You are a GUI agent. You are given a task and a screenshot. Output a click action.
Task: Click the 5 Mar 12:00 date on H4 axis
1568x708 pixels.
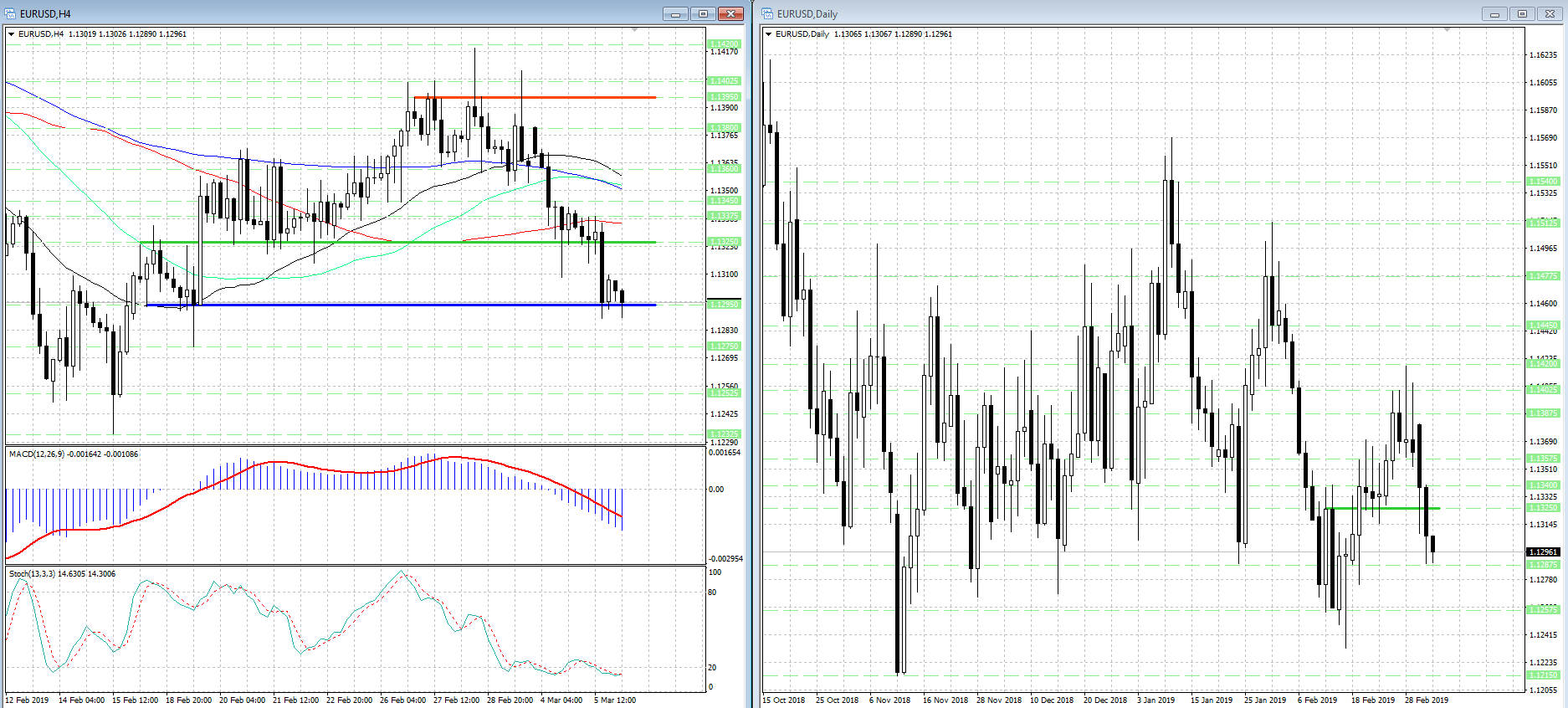click(615, 700)
